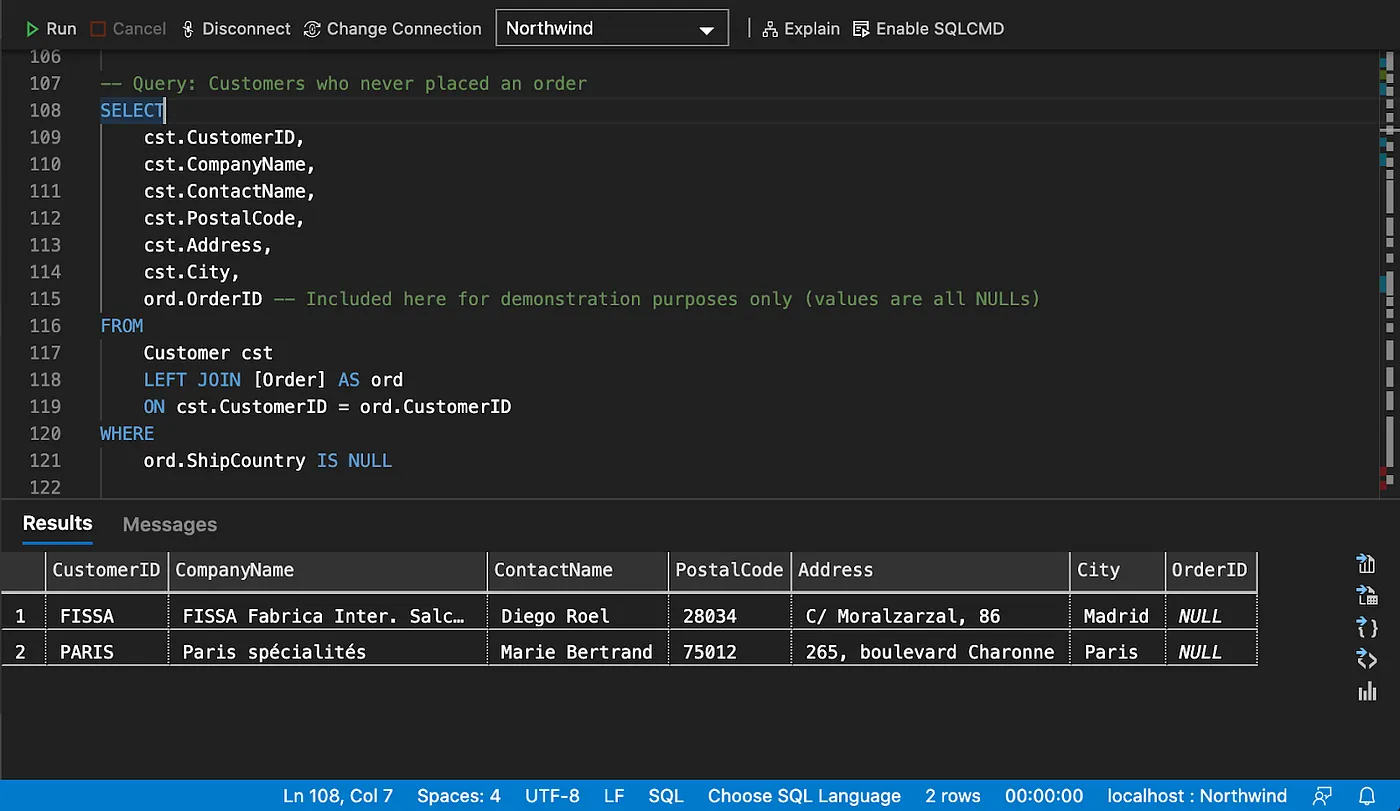The image size is (1400, 811).
Task: Click the Madrid city cell
Action: click(x=1117, y=616)
